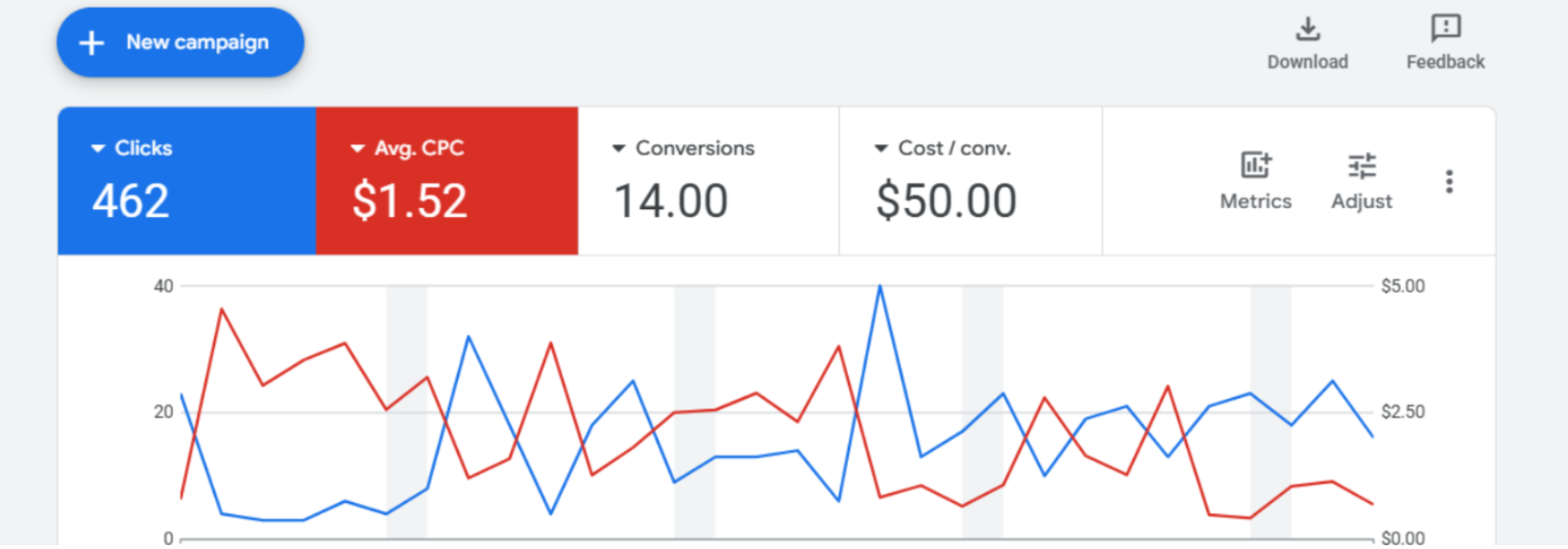1568x549 pixels.
Task: Select the red Avg. CPC scorecard tile
Action: click(446, 180)
